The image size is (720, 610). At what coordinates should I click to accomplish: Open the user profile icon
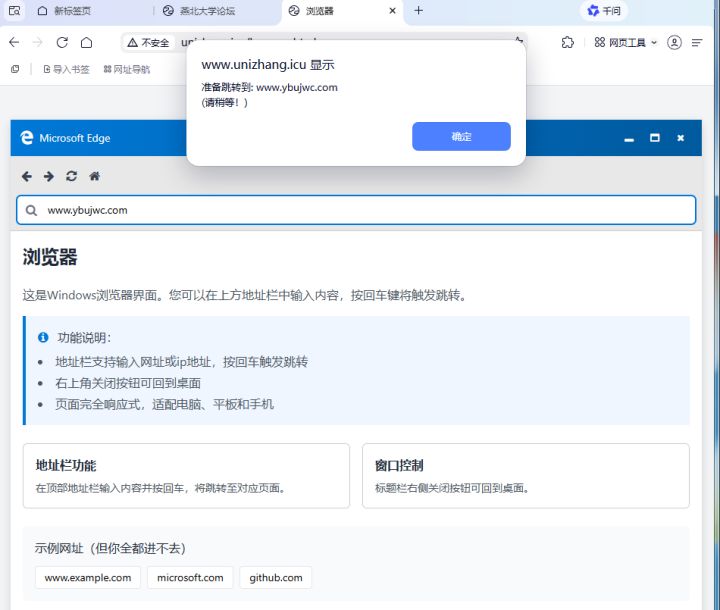[674, 43]
